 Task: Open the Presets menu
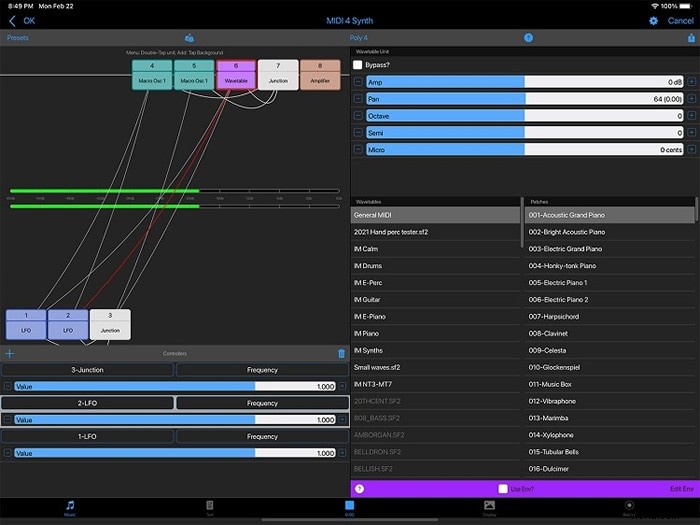point(18,38)
